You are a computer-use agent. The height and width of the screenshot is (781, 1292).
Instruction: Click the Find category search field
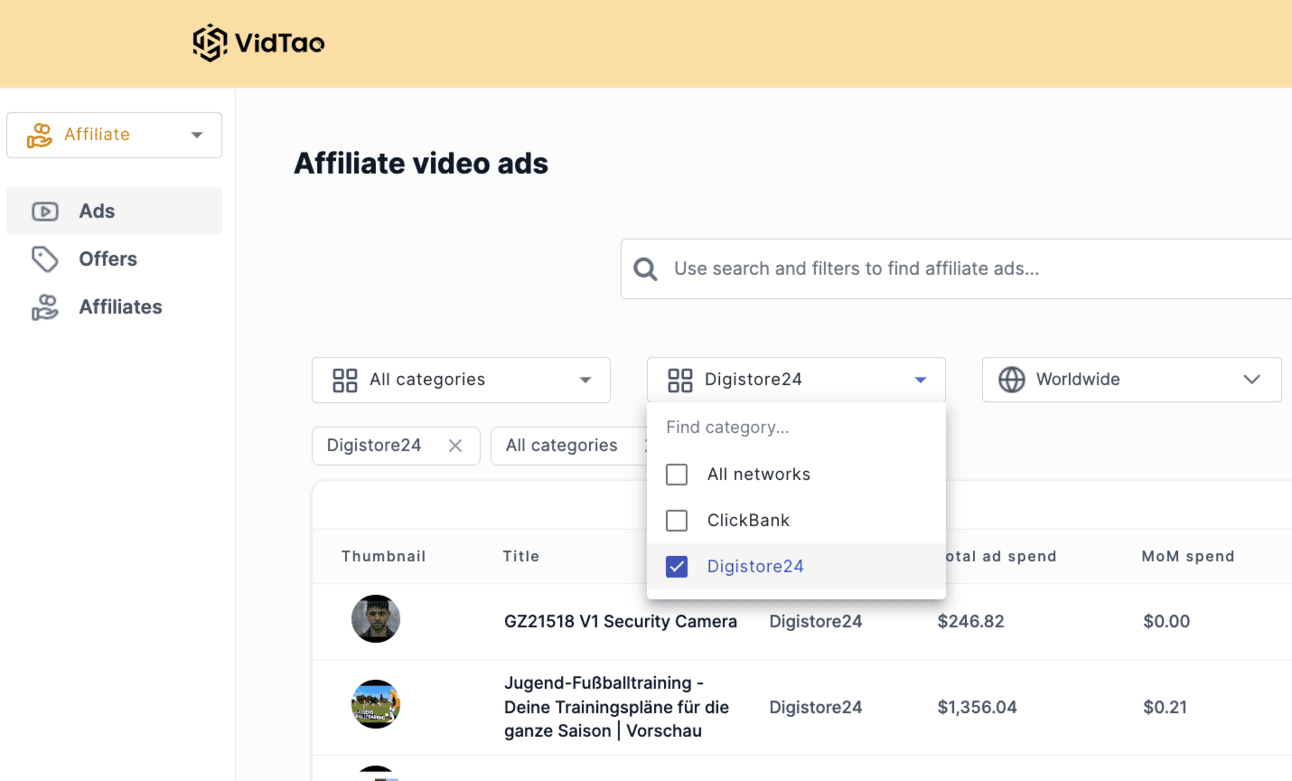click(796, 427)
